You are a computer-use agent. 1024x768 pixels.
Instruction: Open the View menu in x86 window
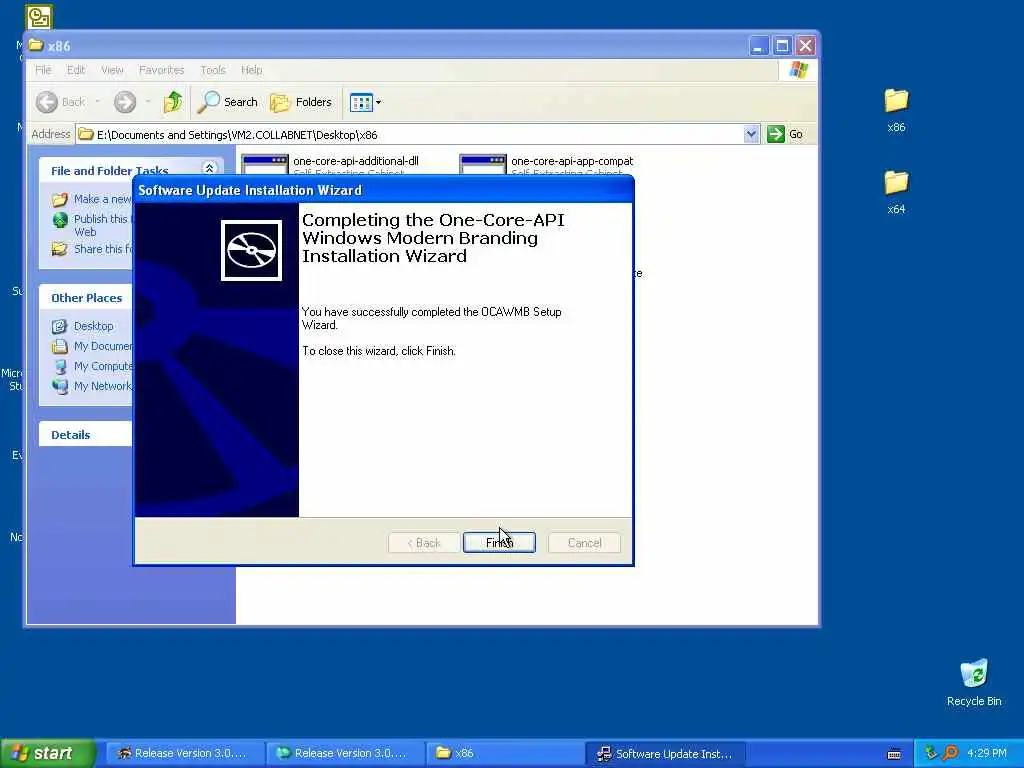[x=112, y=70]
